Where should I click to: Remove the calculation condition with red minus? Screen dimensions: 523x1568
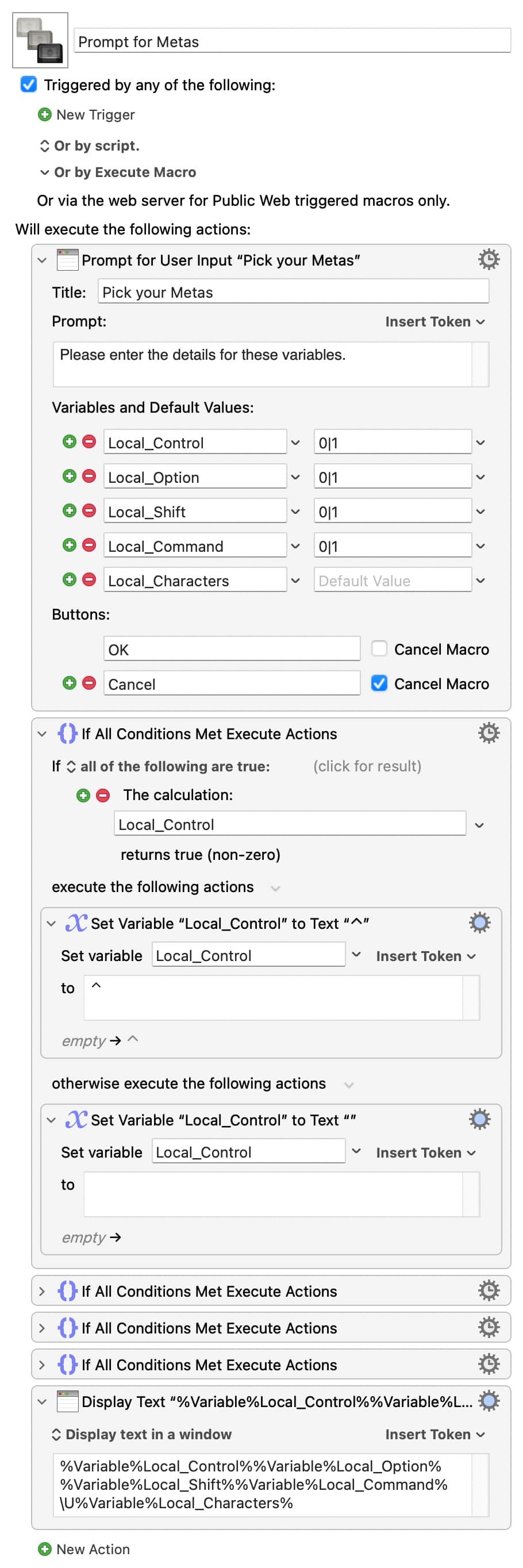(103, 795)
